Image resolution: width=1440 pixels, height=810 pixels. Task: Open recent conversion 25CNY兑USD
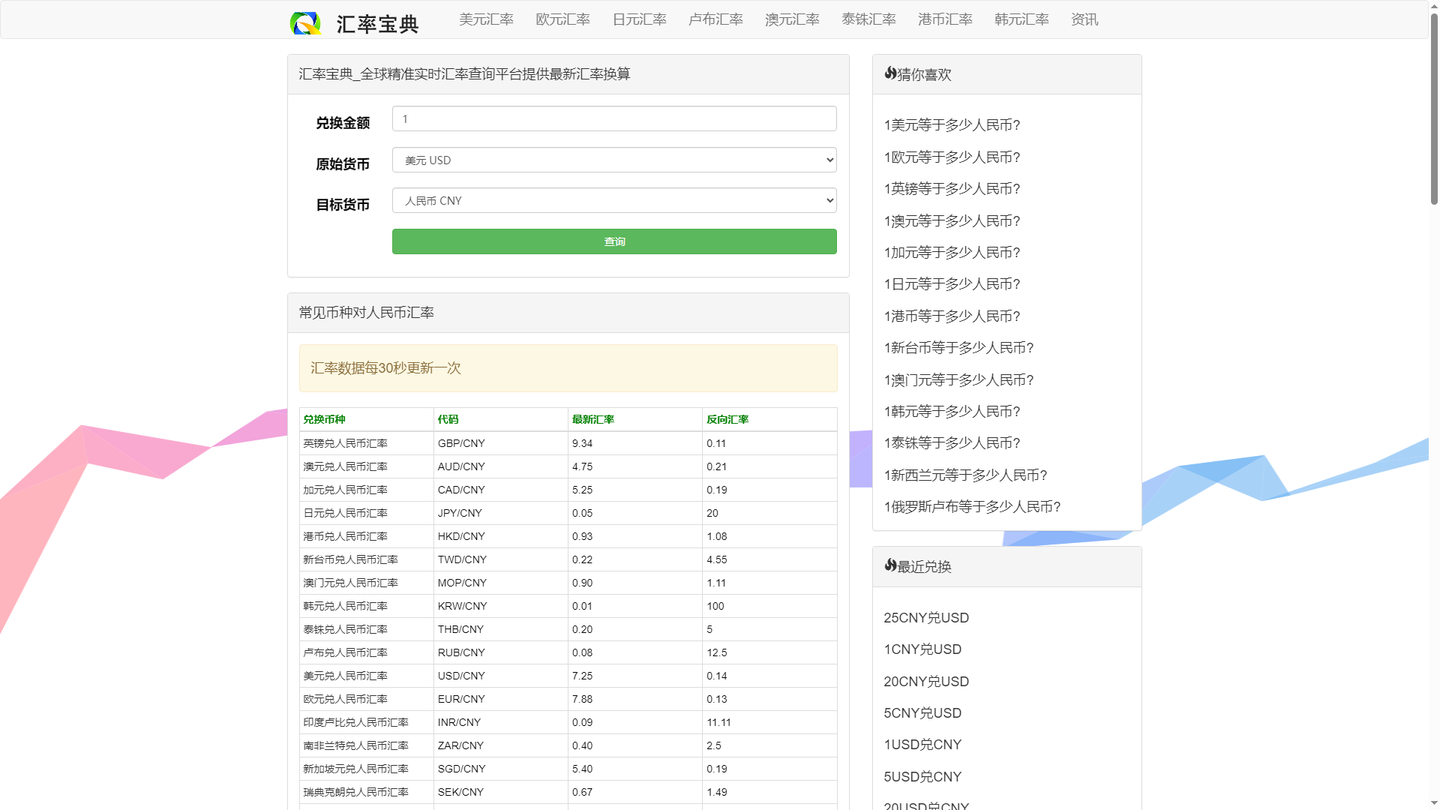coord(926,617)
